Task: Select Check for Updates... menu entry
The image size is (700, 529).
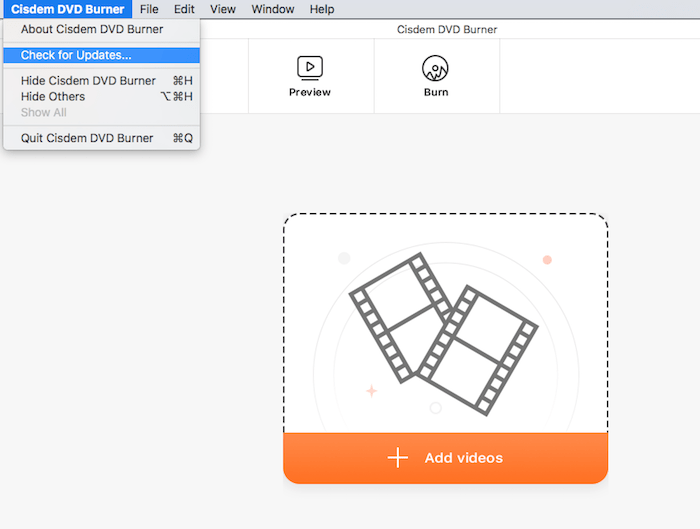Action: [x=76, y=55]
